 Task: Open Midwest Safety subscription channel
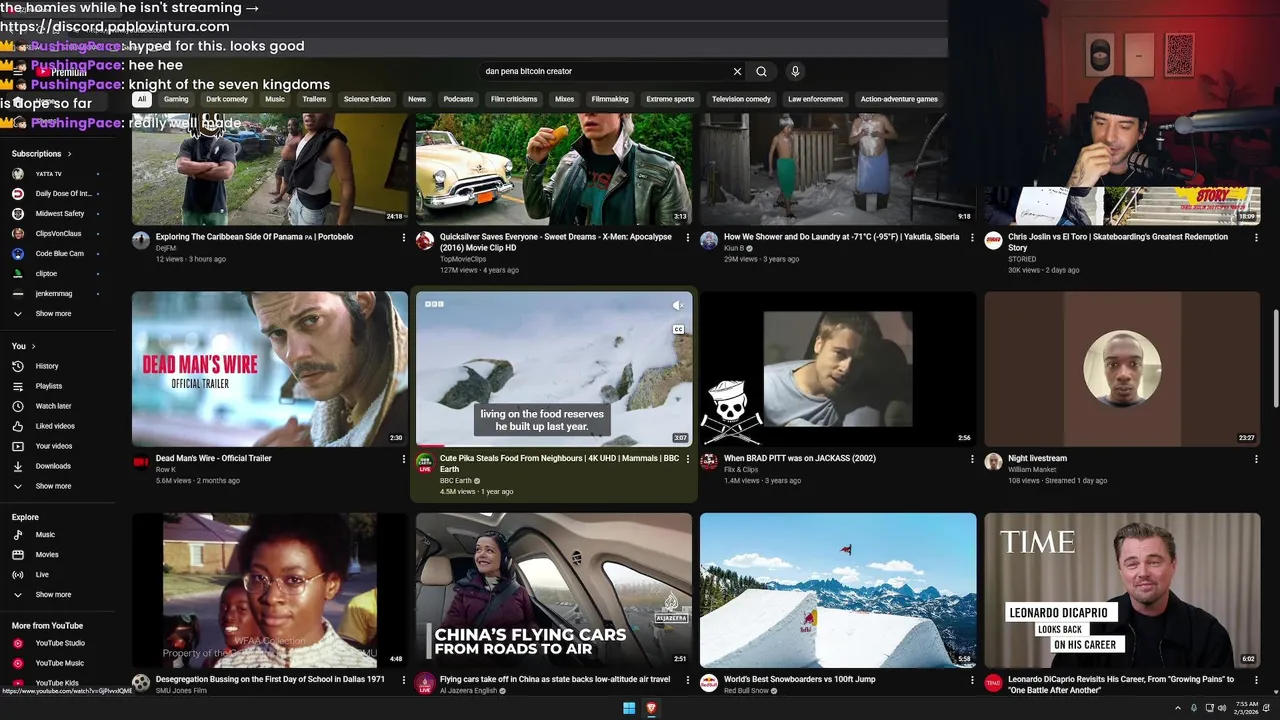pyautogui.click(x=60, y=214)
